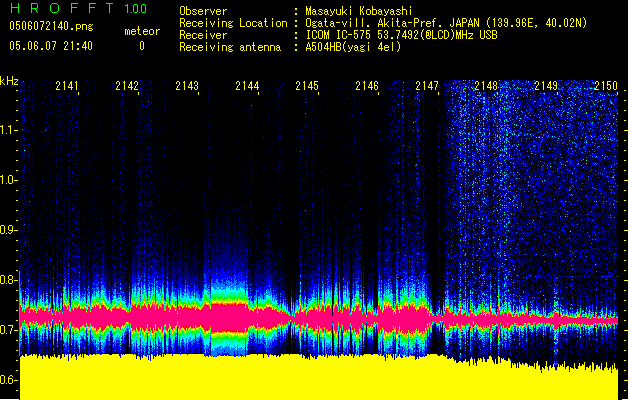The width and height of the screenshot is (629, 400).
Task: Click the 2143 time marker
Action: (187, 87)
